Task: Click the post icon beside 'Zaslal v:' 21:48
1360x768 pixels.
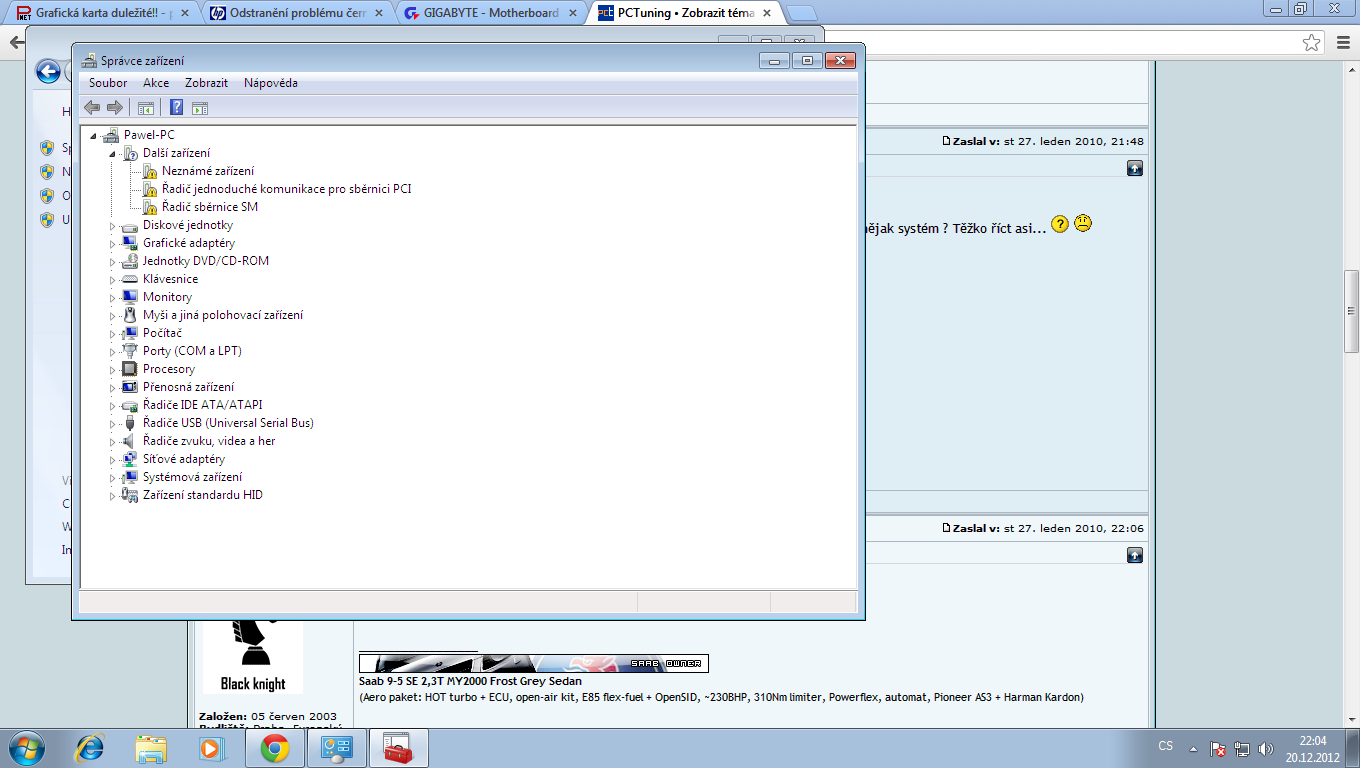Action: [x=946, y=141]
